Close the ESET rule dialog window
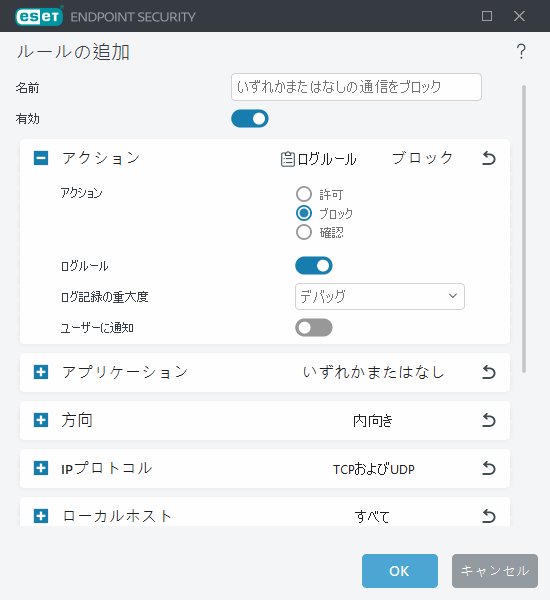Image resolution: width=550 pixels, height=600 pixels. (x=519, y=16)
